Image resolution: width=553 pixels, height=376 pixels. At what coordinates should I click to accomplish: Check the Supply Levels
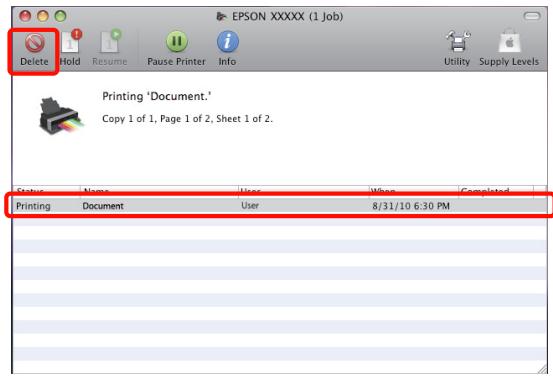[x=509, y=49]
